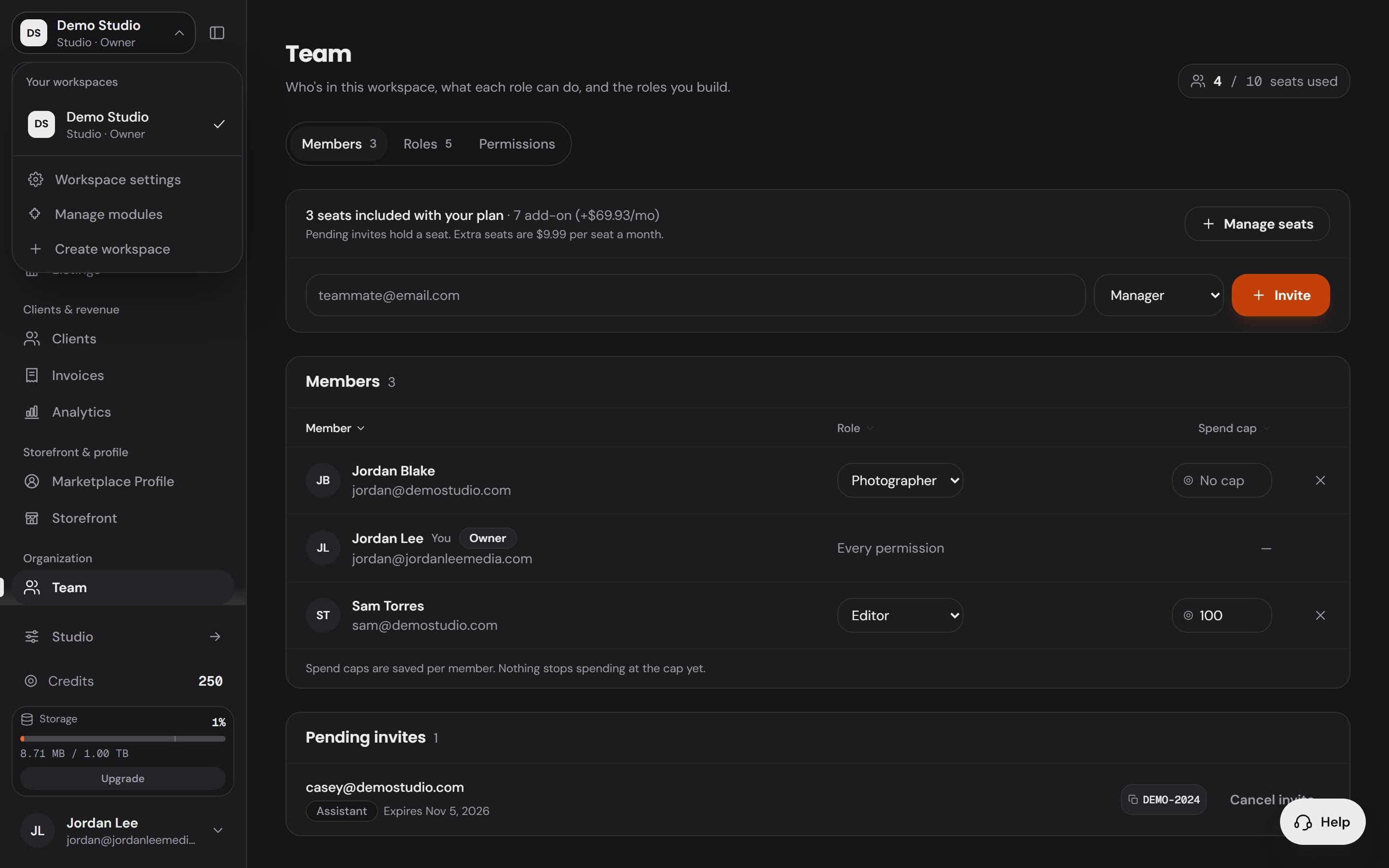Open Marketplace Profile page

(x=123, y=481)
